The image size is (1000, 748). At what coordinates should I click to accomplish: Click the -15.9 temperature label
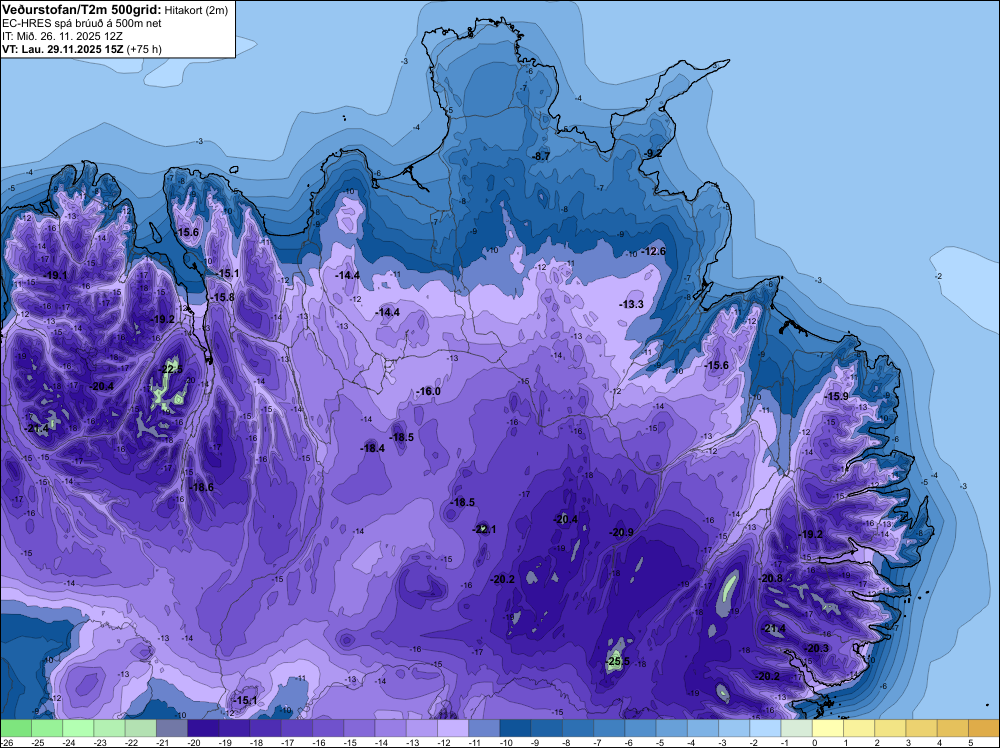pos(837,396)
